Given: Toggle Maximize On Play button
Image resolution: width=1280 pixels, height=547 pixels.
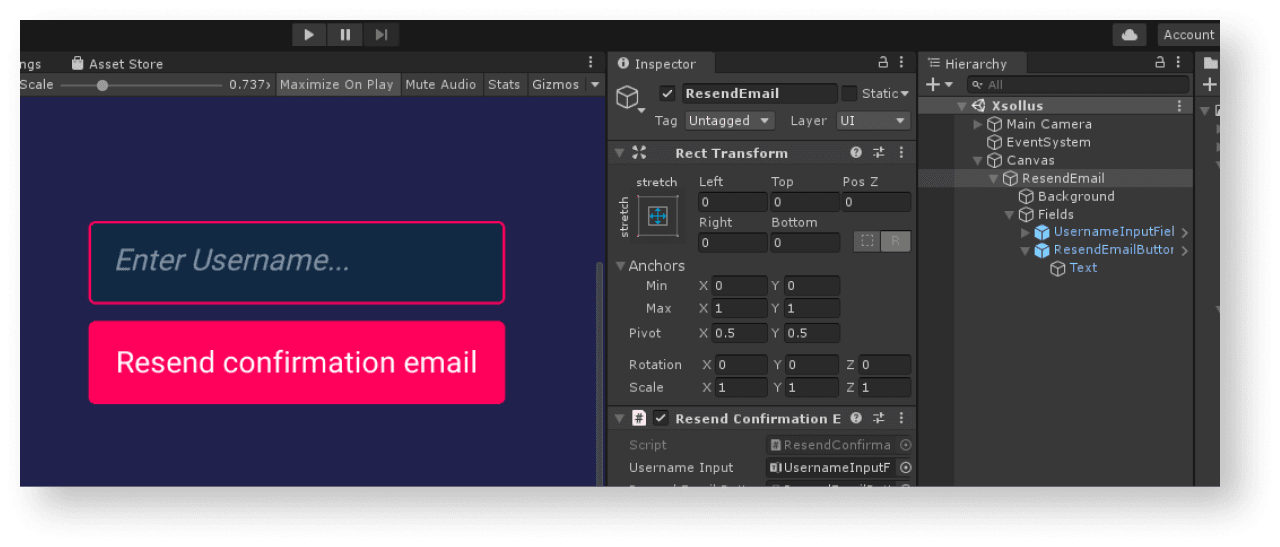Looking at the screenshot, I should (337, 85).
